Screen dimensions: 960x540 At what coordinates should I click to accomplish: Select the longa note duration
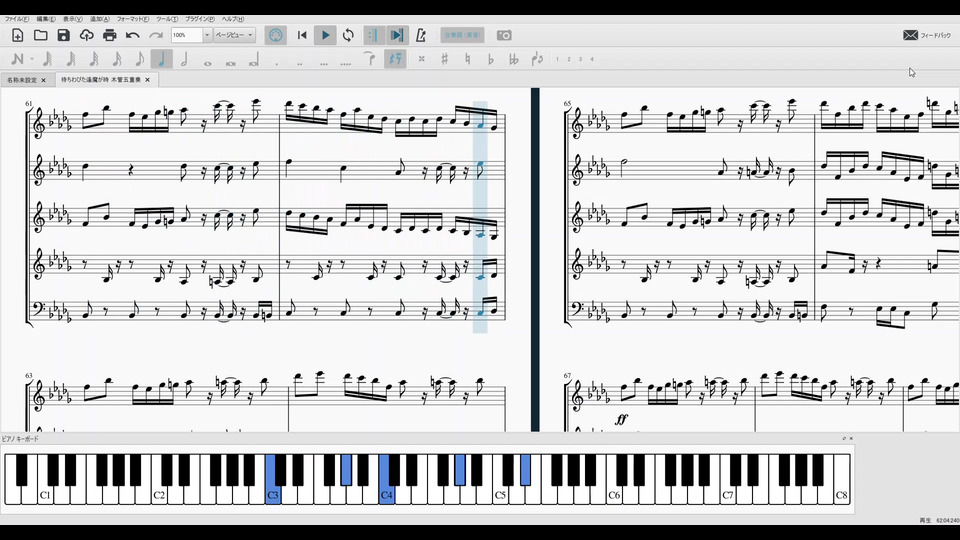click(x=253, y=60)
